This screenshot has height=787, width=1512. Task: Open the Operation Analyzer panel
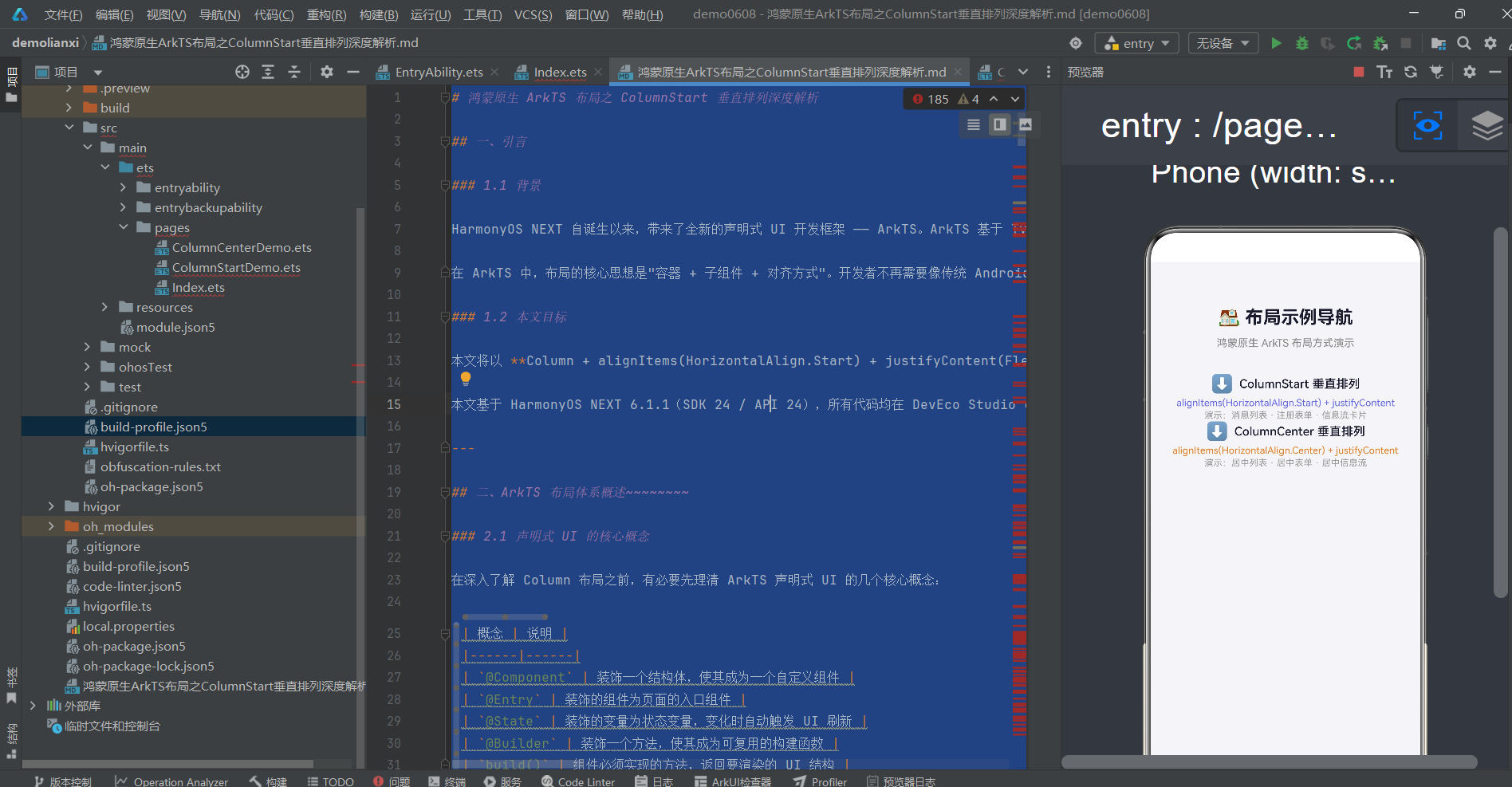(x=171, y=781)
